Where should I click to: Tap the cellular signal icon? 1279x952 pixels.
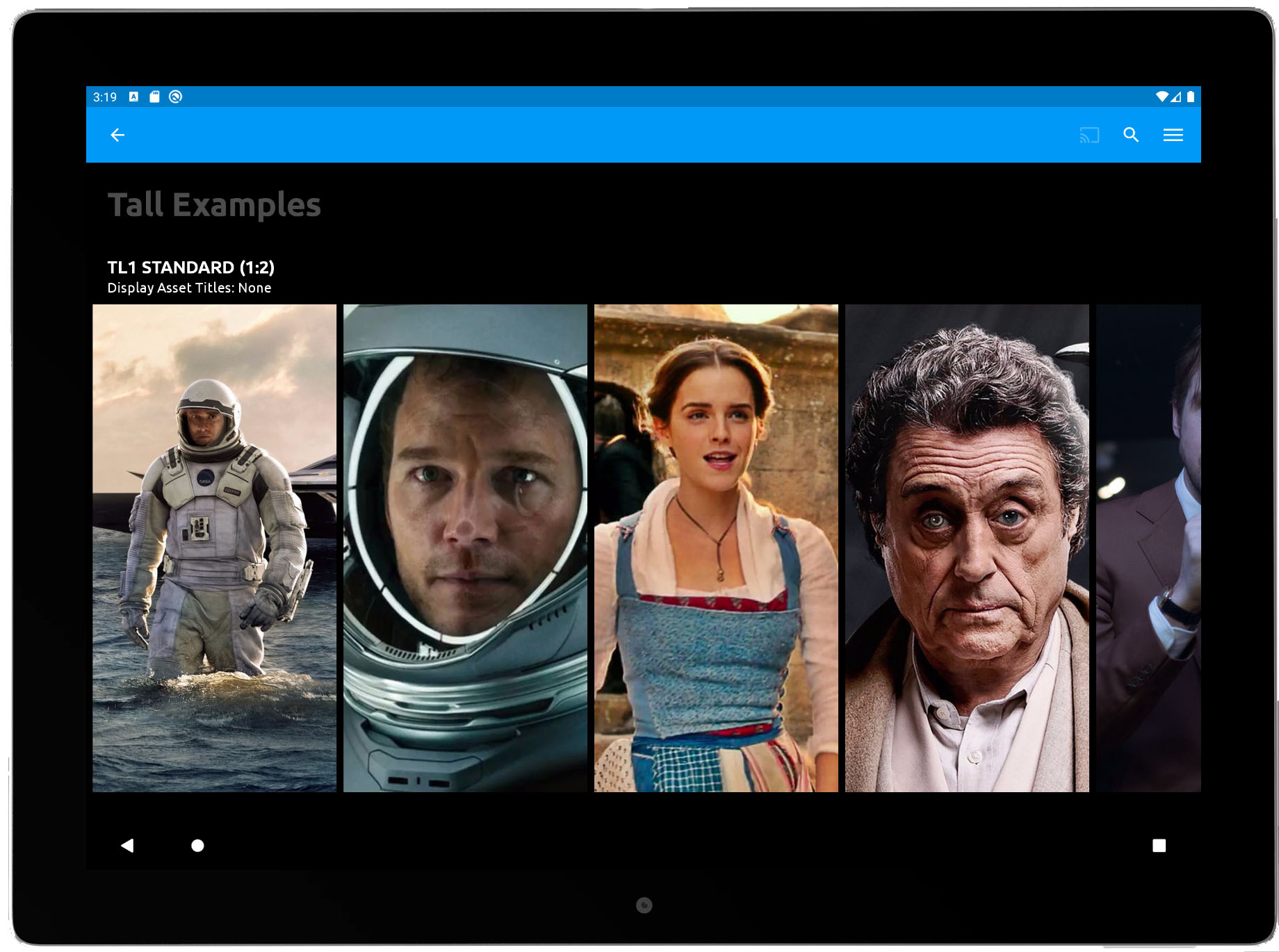click(1176, 97)
